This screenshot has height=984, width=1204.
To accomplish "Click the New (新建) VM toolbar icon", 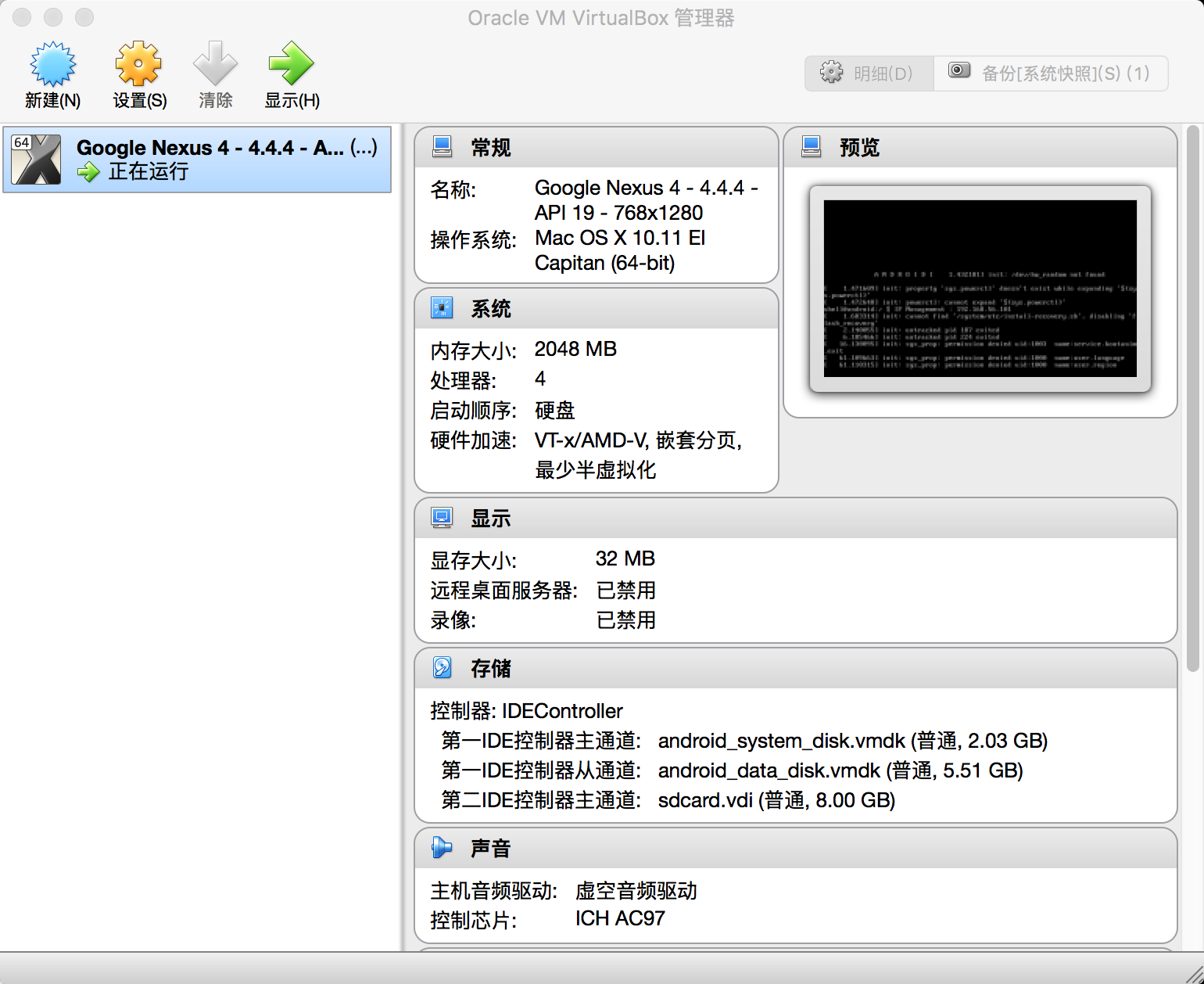I will [x=52, y=64].
